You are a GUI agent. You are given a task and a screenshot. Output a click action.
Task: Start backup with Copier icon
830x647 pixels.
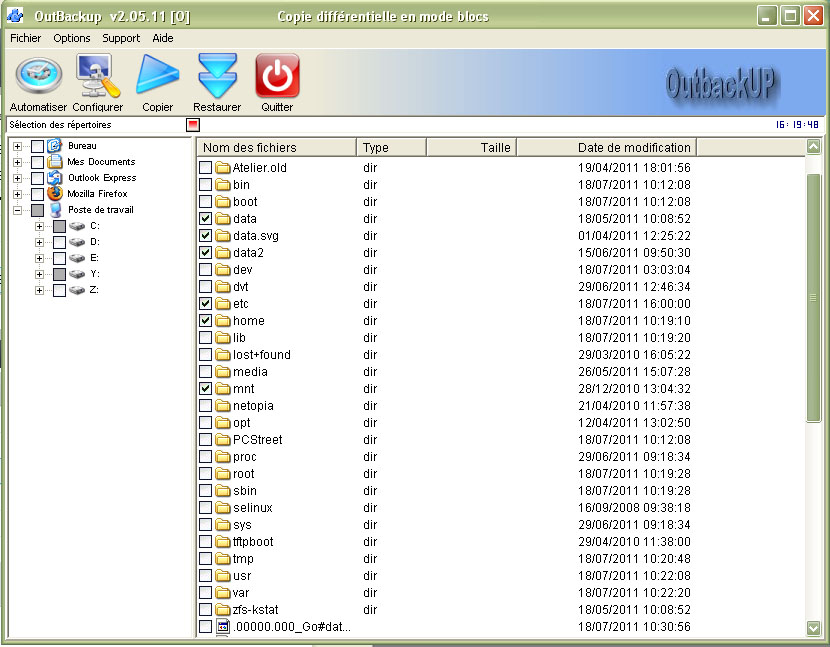157,76
